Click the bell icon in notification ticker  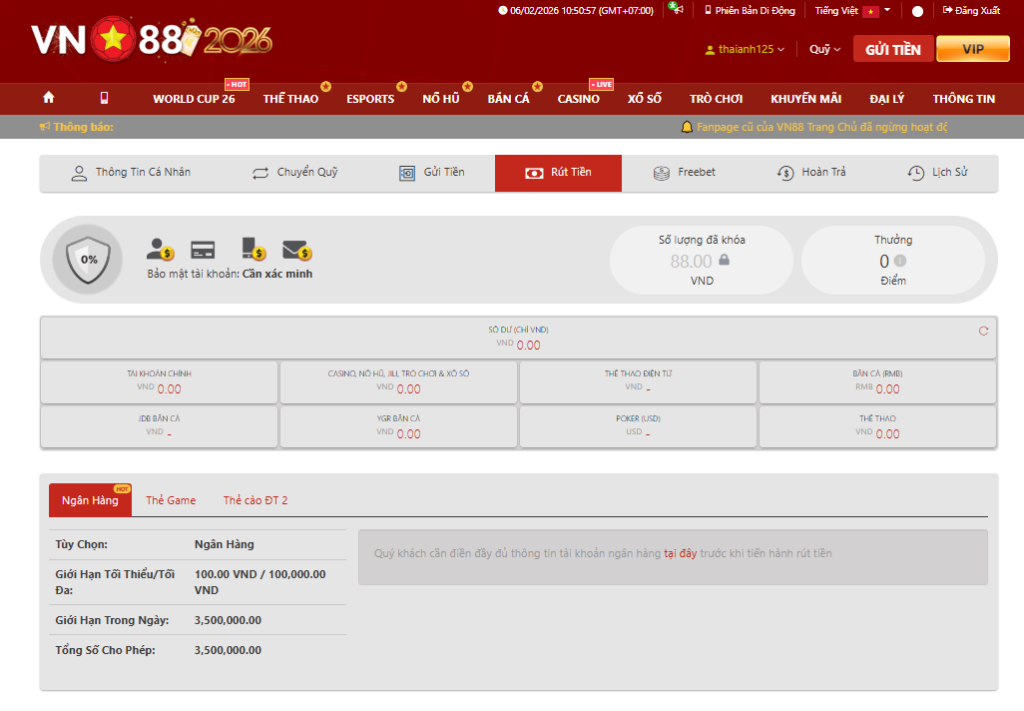686,127
